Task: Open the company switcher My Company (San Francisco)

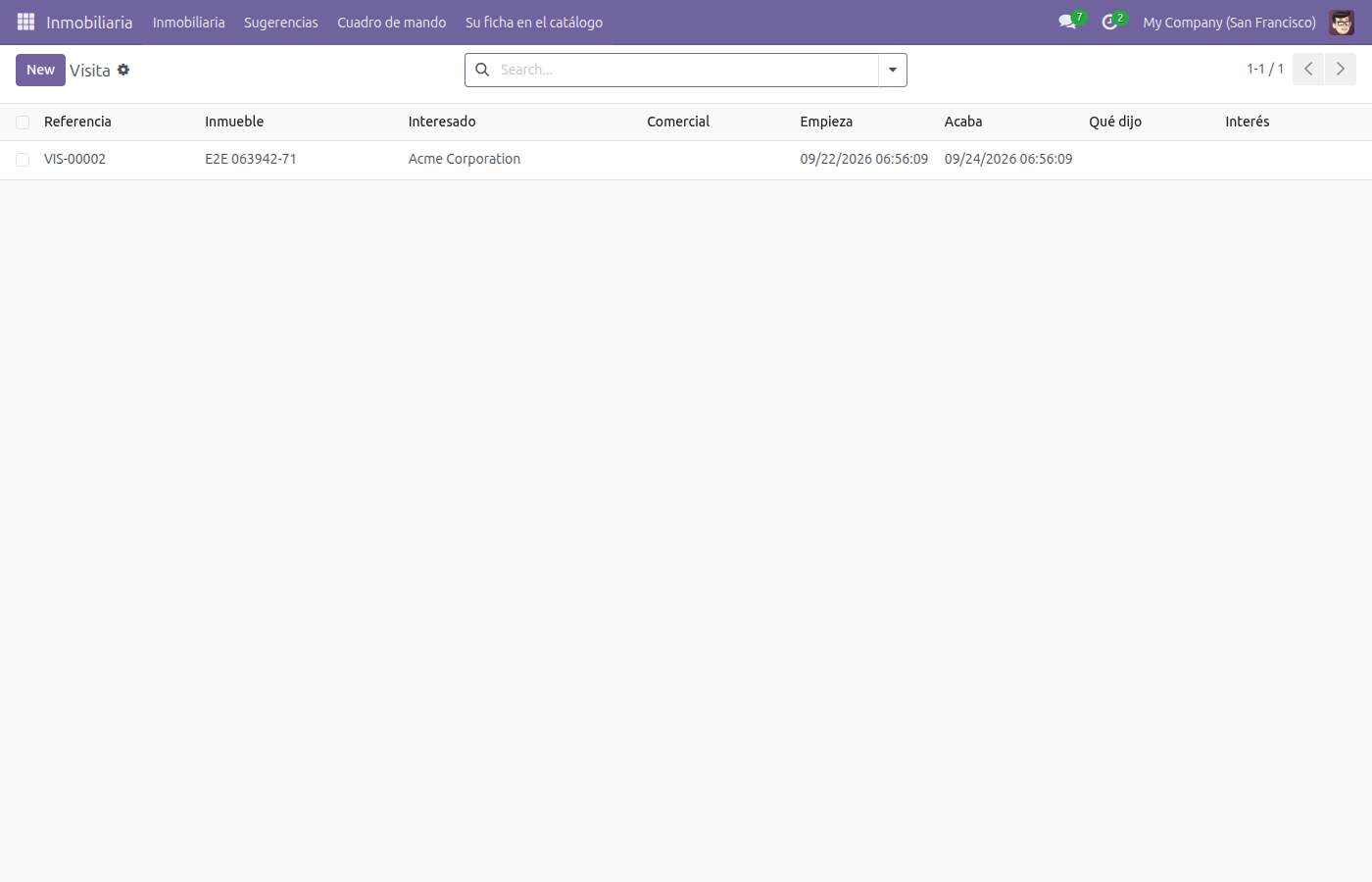Action: click(1229, 22)
